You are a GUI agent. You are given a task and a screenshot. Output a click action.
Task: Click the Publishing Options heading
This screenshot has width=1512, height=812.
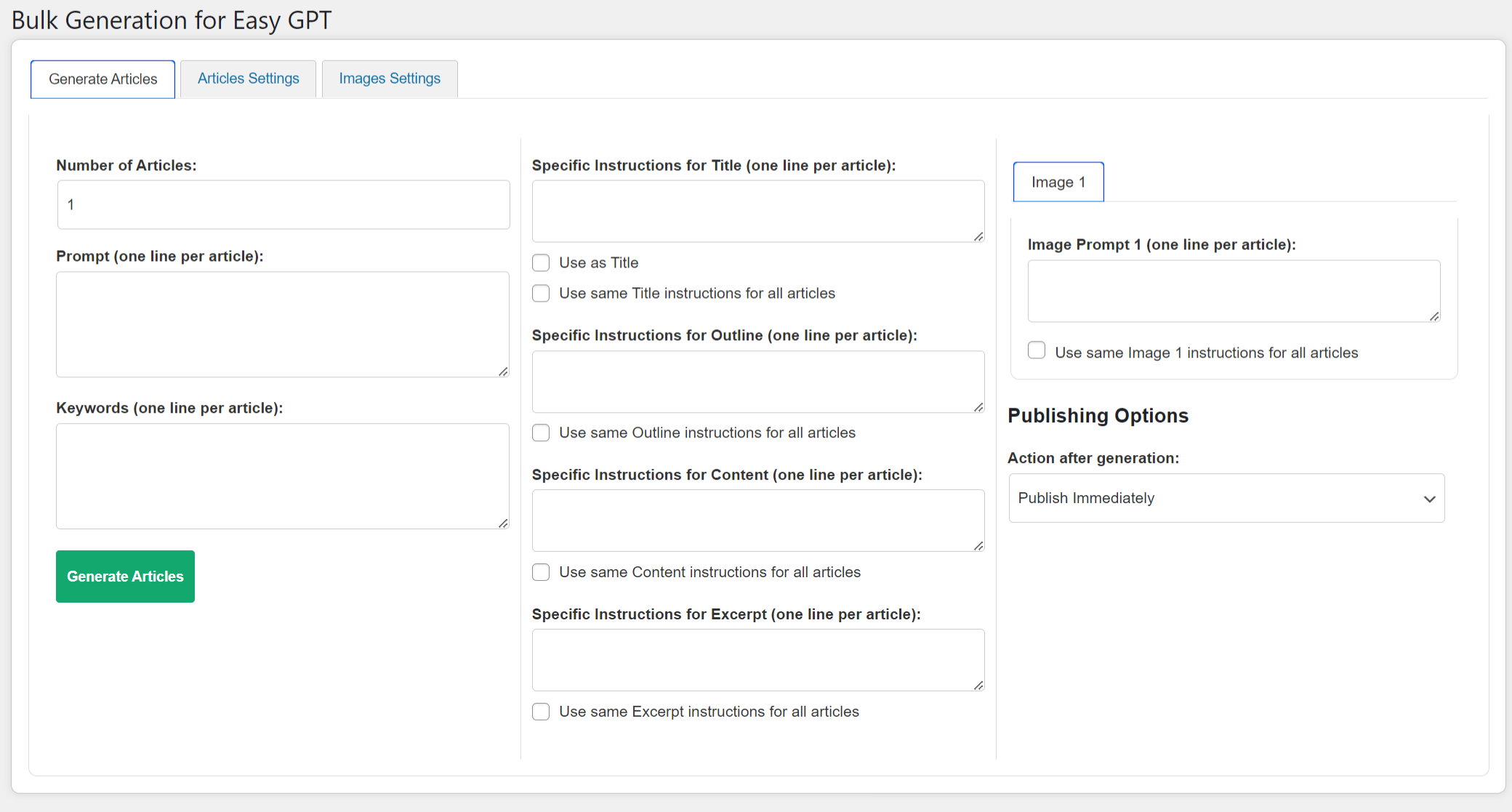tap(1098, 416)
